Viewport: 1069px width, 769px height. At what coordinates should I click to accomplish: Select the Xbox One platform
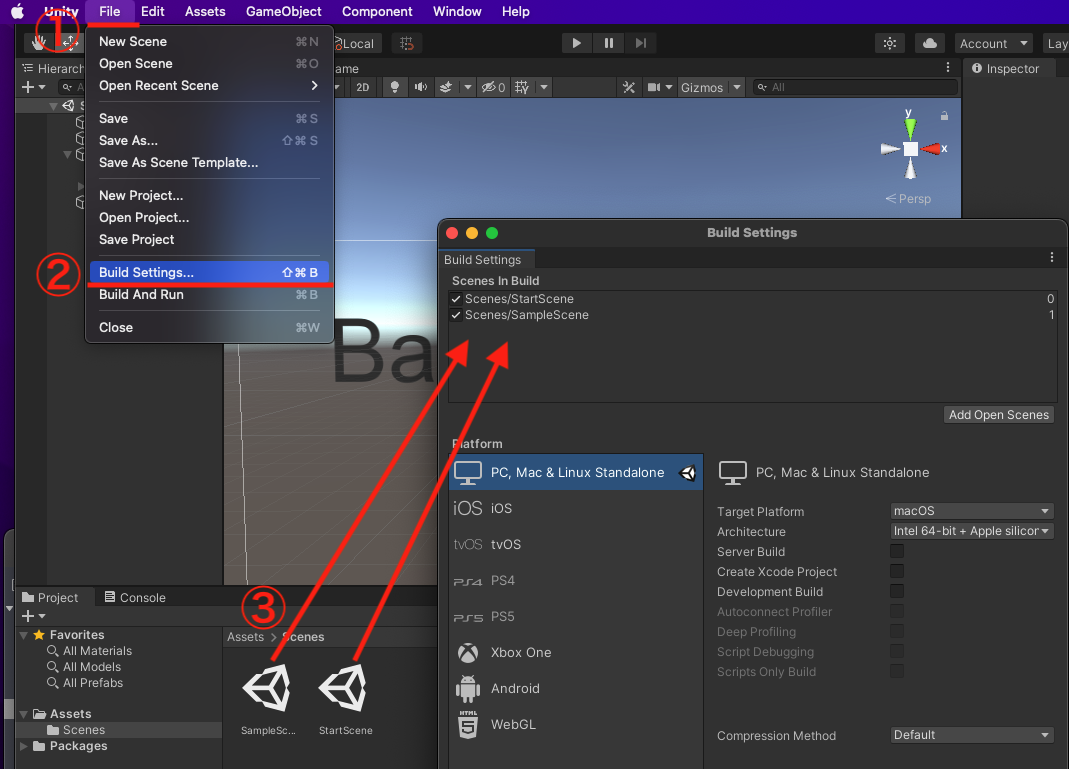click(576, 652)
